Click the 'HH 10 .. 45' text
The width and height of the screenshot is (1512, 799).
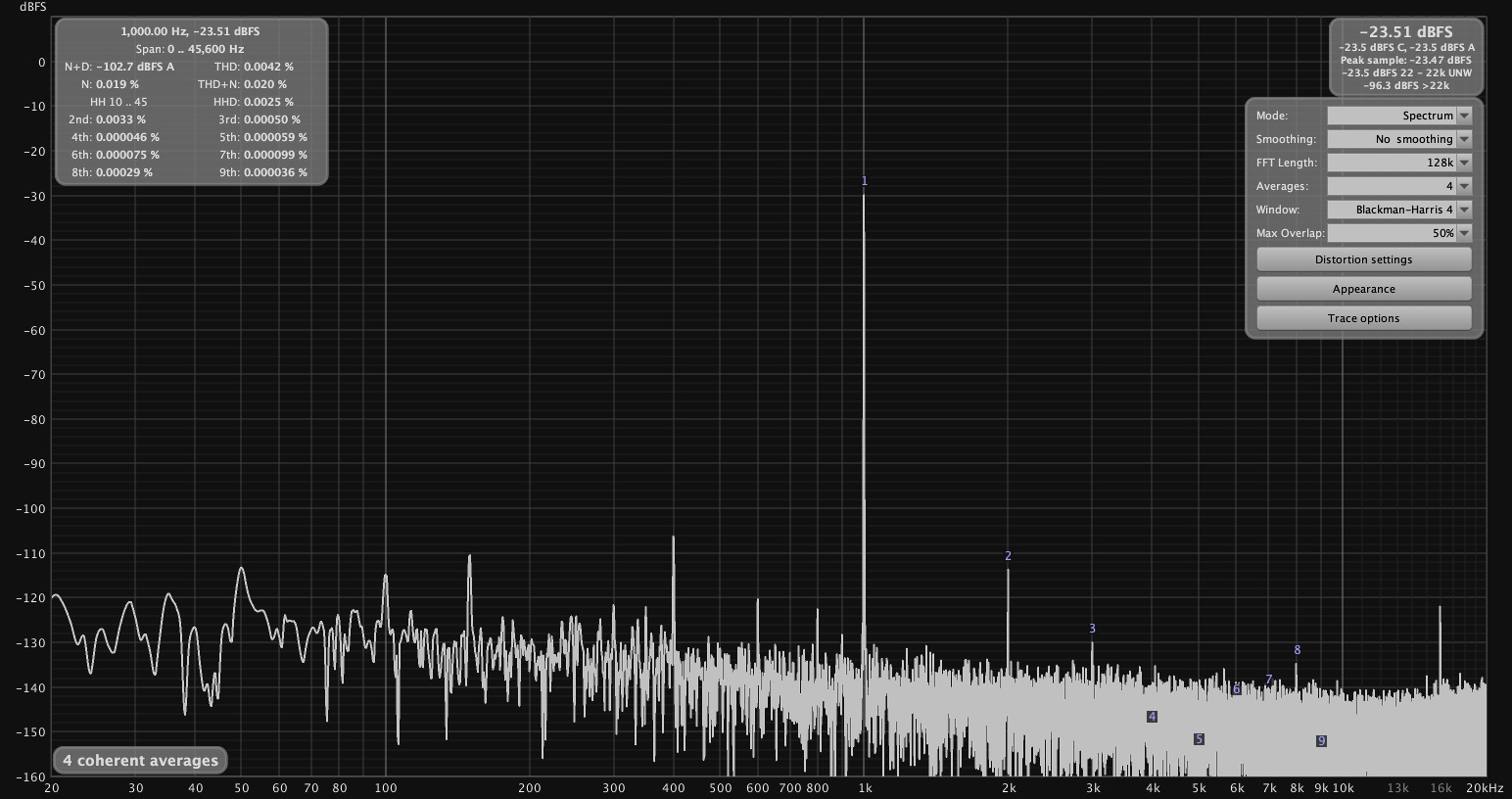pos(118,102)
